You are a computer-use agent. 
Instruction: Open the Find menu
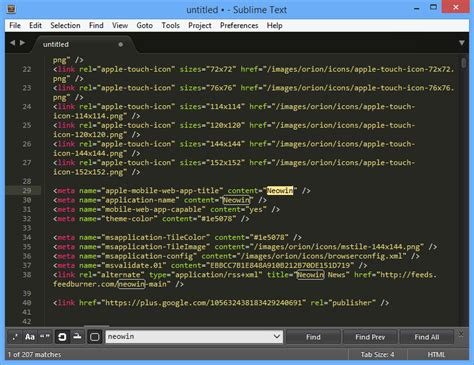tap(96, 26)
